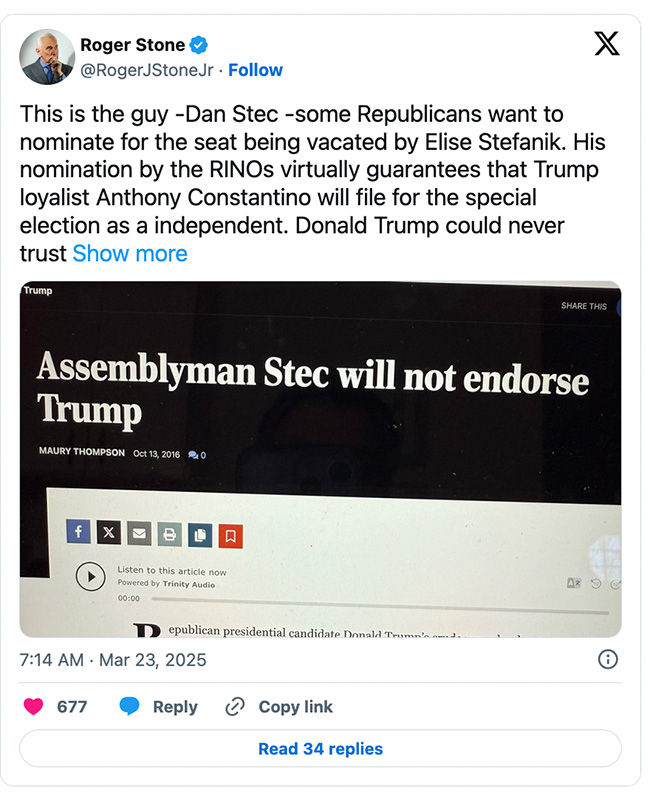Click the blue verified badge beside Roger Stone

[x=200, y=45]
